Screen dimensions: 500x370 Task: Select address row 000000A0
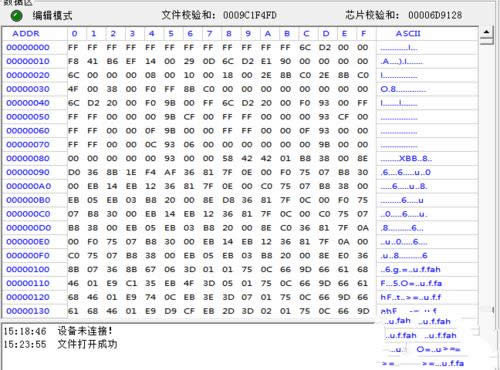pos(29,186)
